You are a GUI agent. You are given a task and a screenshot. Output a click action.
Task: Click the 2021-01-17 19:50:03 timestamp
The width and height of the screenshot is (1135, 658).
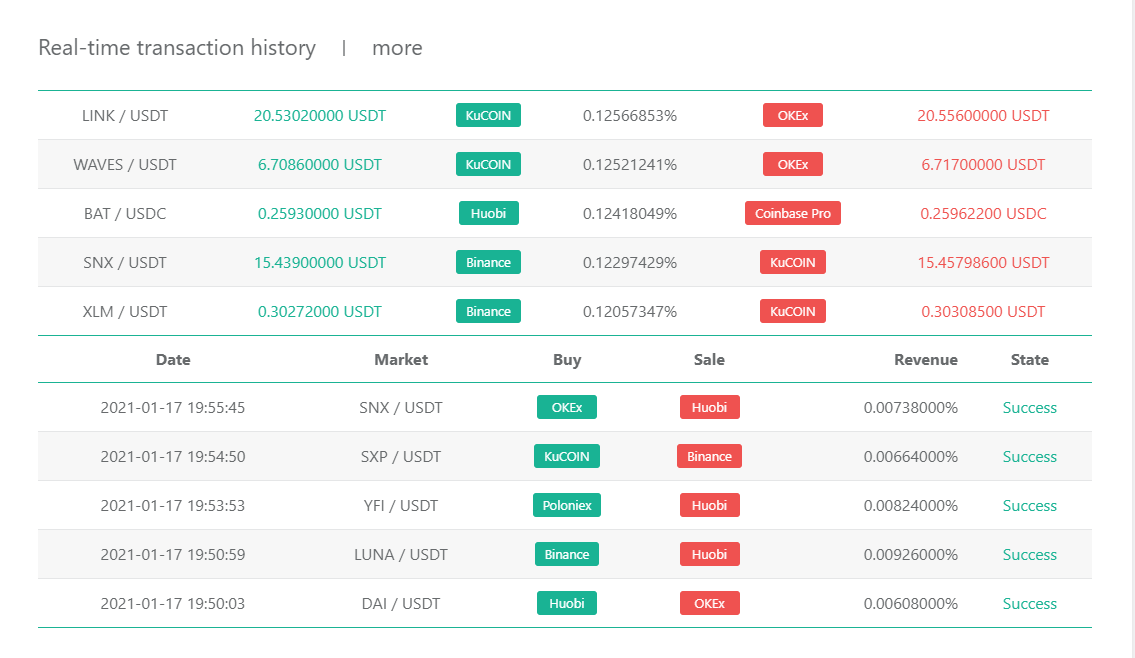click(173, 603)
